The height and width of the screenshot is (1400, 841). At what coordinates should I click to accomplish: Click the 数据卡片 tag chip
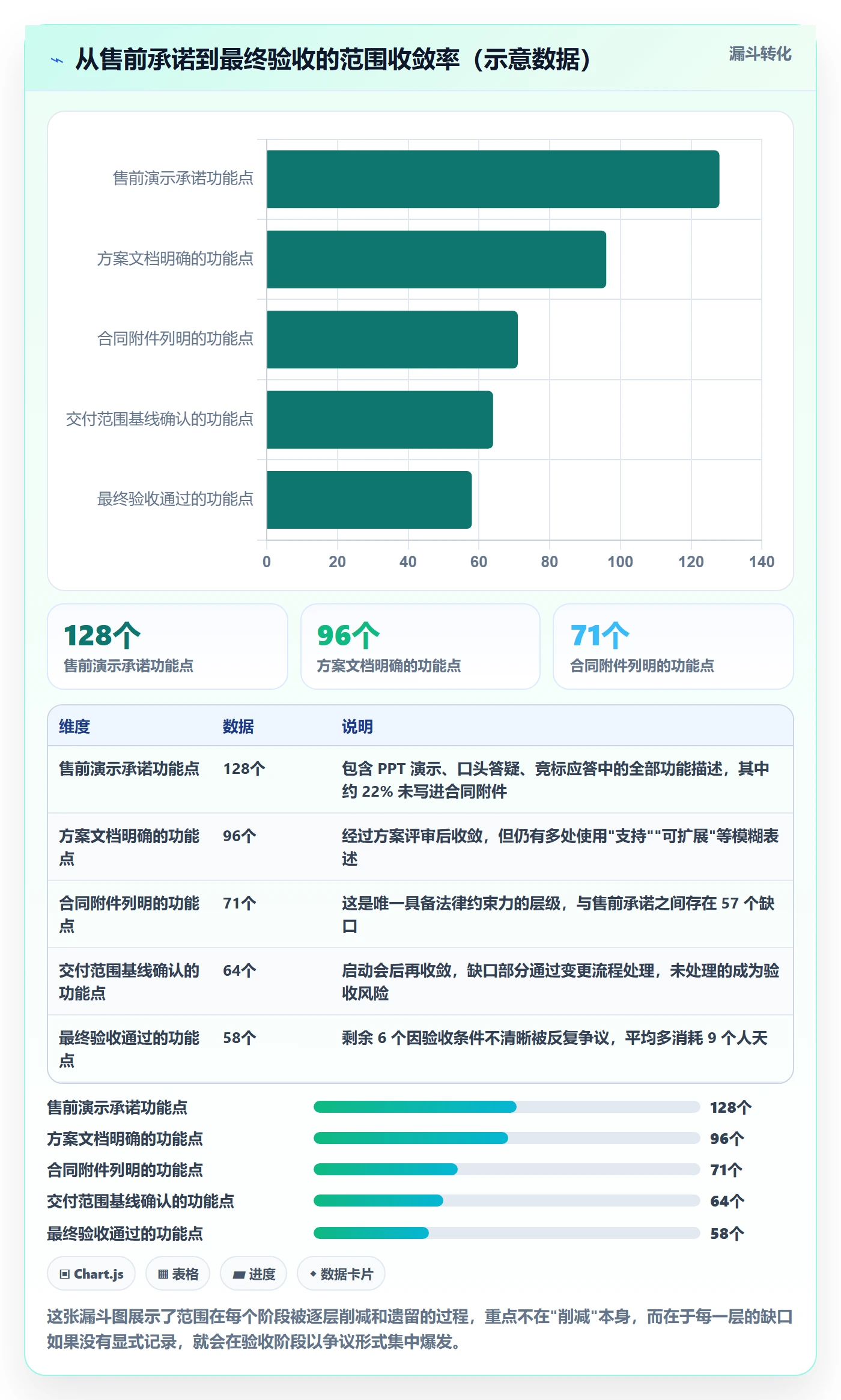pos(341,1274)
